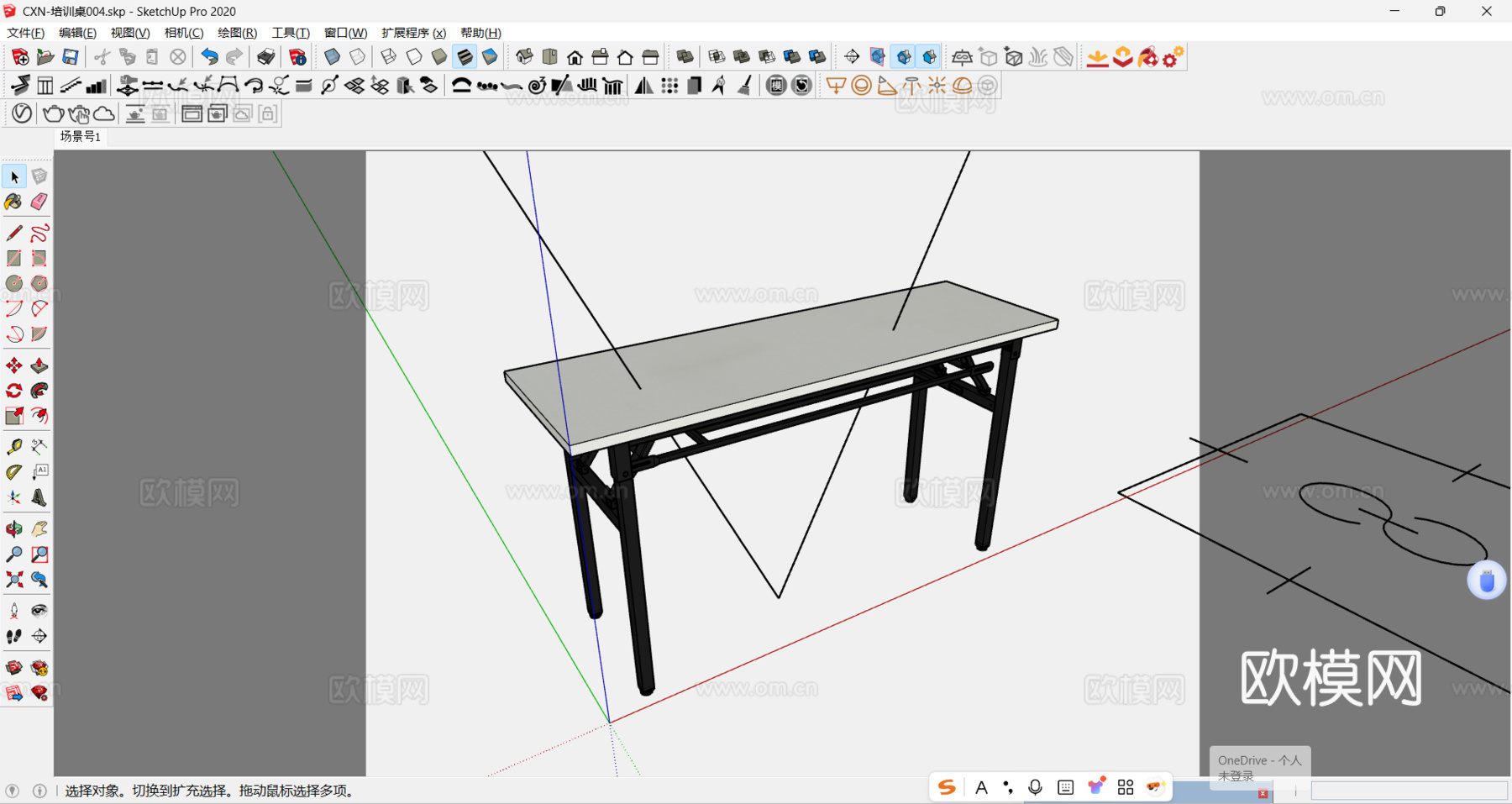The height and width of the screenshot is (804, 1512).
Task: Click the V-Ray render teapot icon
Action: coord(54,113)
